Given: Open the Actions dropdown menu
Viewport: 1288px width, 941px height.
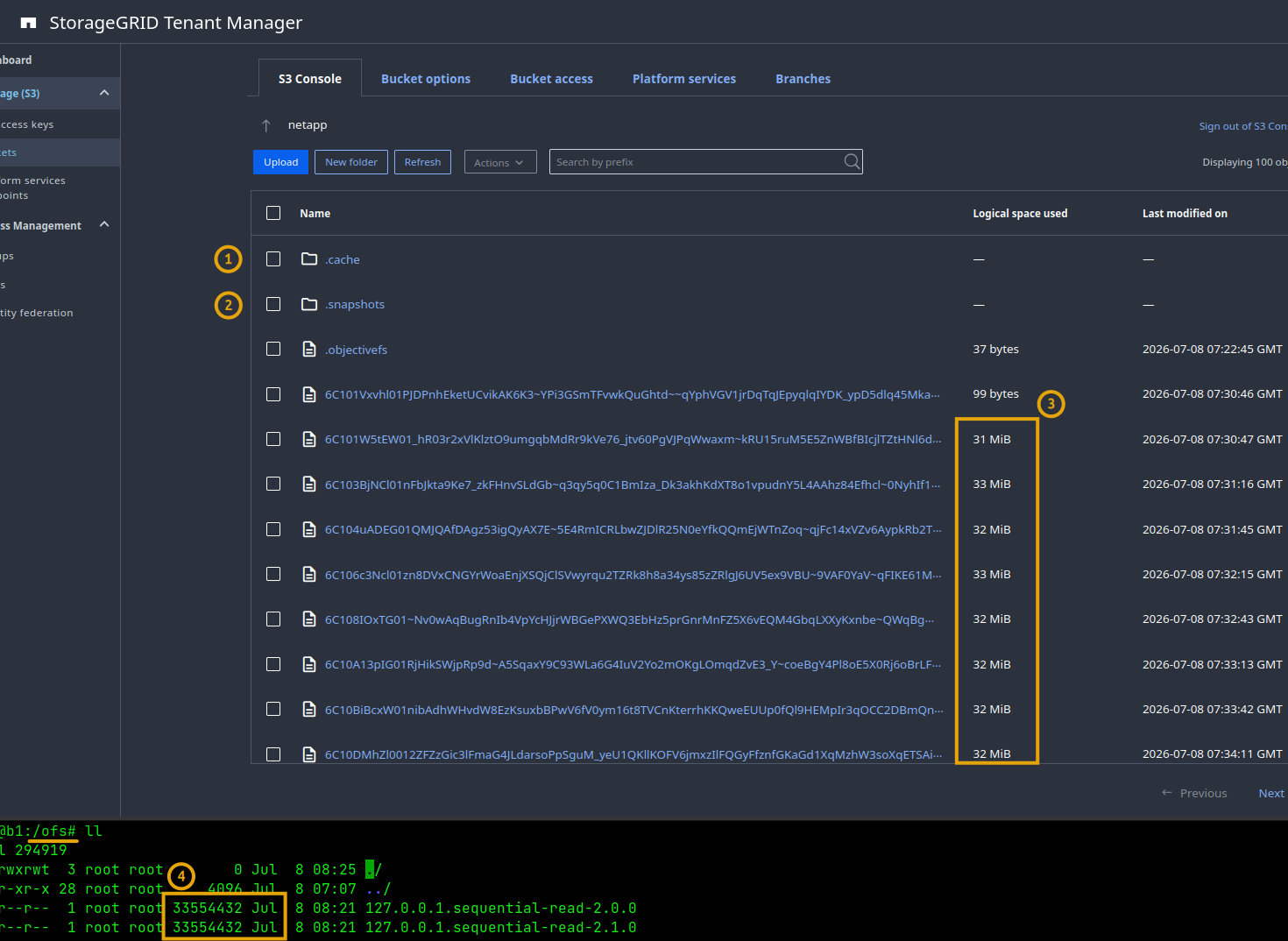Looking at the screenshot, I should (x=500, y=162).
